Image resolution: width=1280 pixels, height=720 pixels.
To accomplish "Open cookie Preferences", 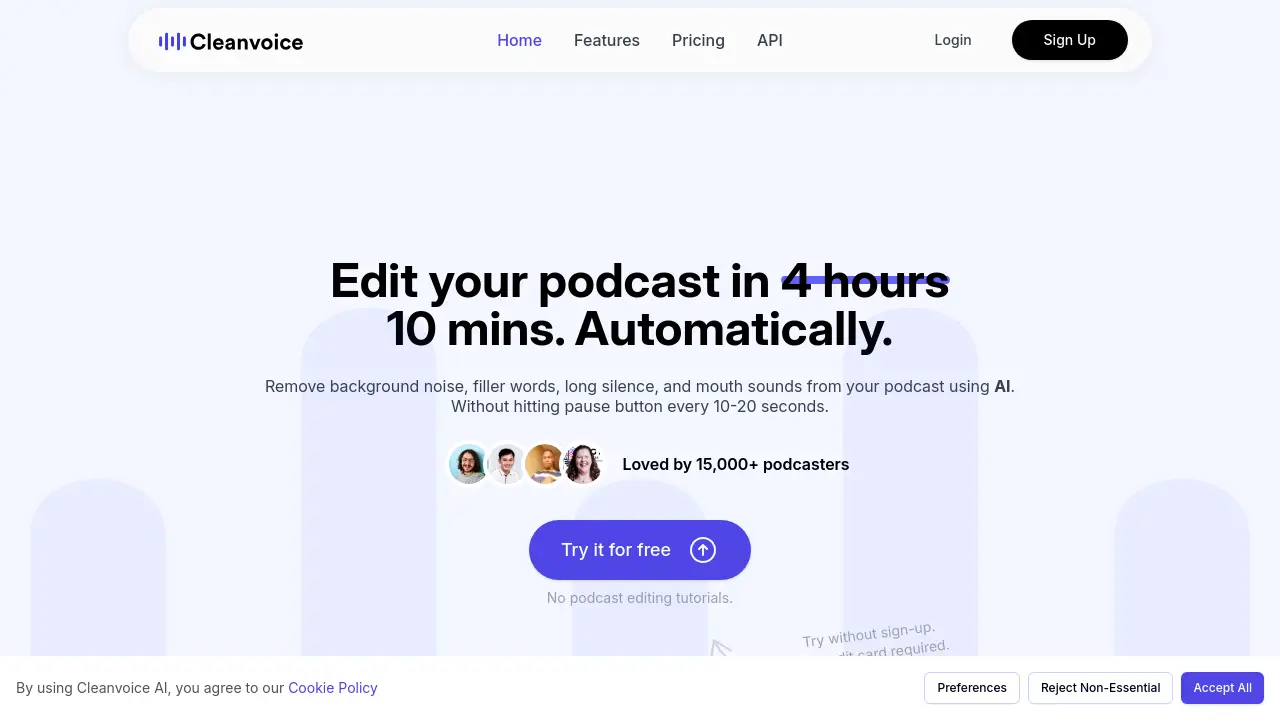I will tap(971, 688).
